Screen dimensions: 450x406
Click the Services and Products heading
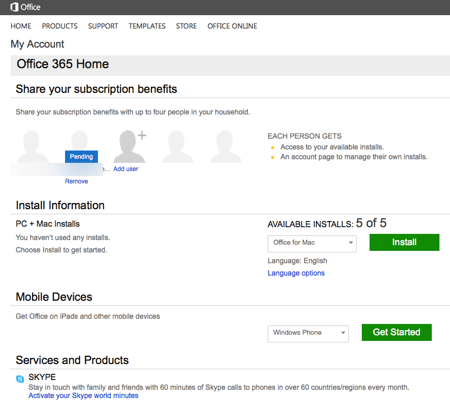click(72, 360)
